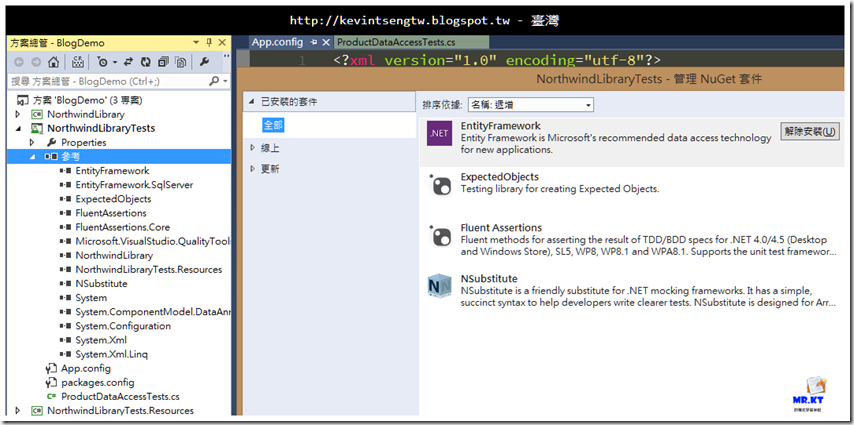
Task: Expand the NorthwindLibraryTests.Resources project arrow
Action: (18, 411)
